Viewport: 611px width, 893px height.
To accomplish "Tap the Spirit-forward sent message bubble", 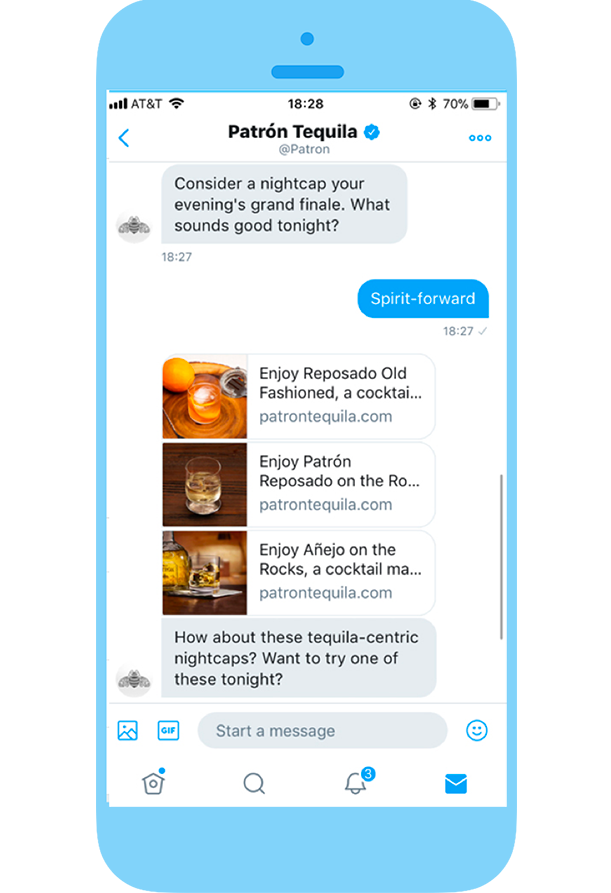I will point(423,298).
